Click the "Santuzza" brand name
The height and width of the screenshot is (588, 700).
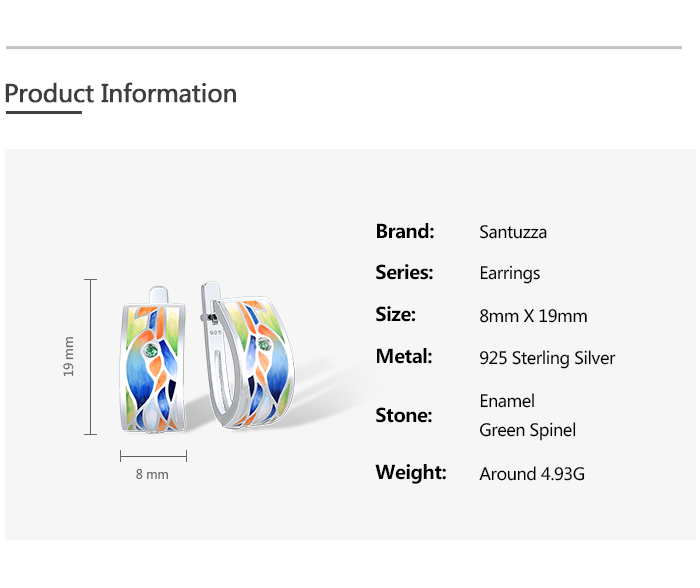(513, 232)
